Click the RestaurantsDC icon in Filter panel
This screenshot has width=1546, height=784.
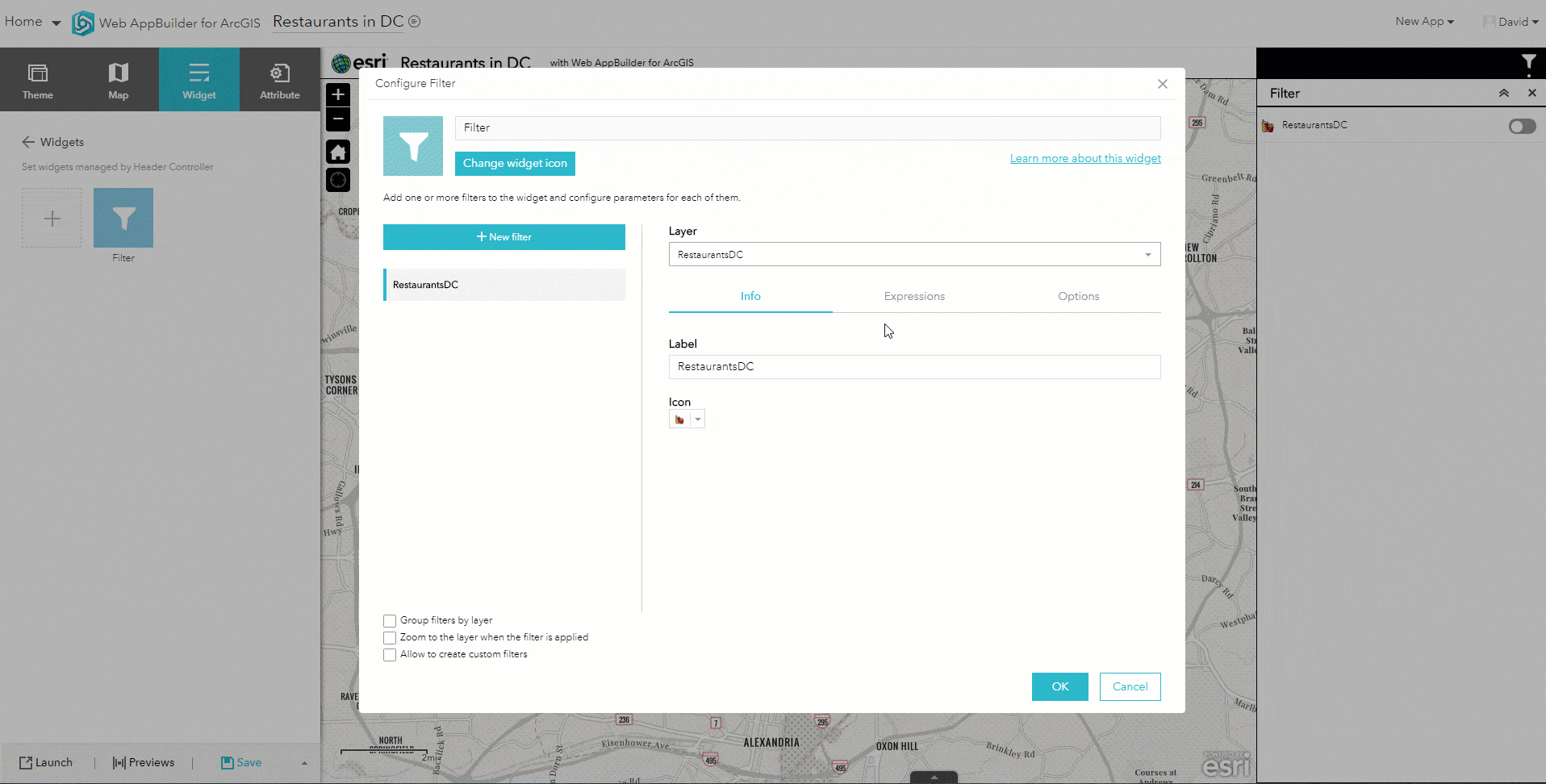(1268, 126)
